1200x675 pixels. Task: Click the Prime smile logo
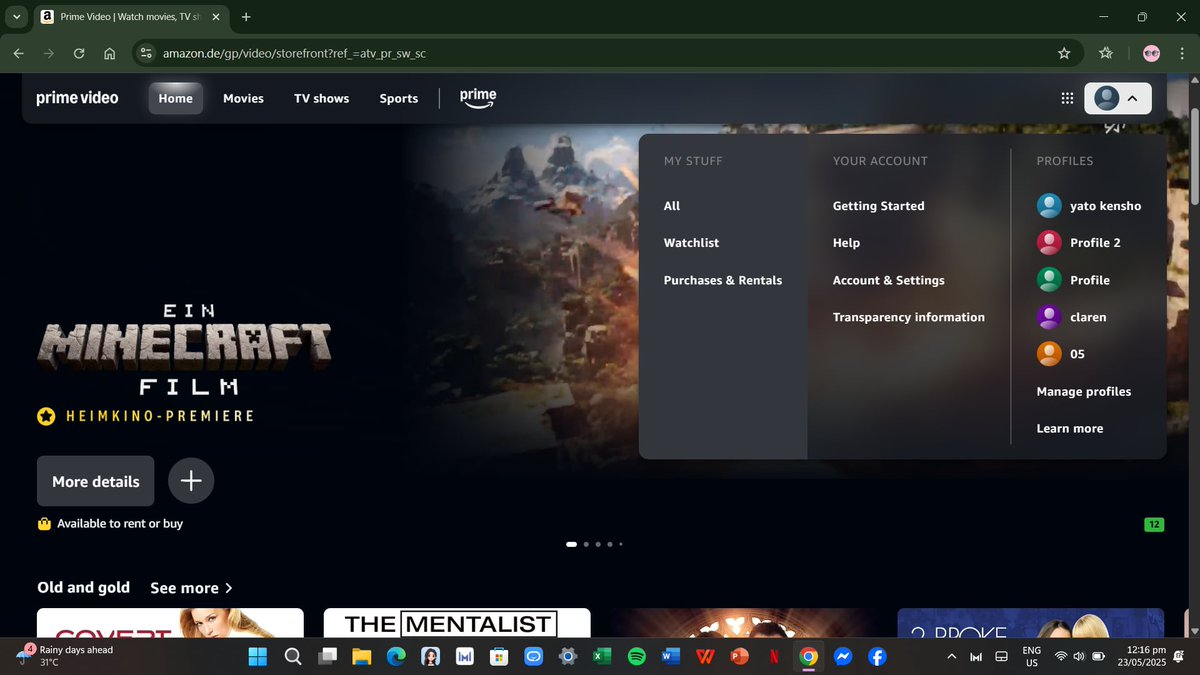[478, 97]
